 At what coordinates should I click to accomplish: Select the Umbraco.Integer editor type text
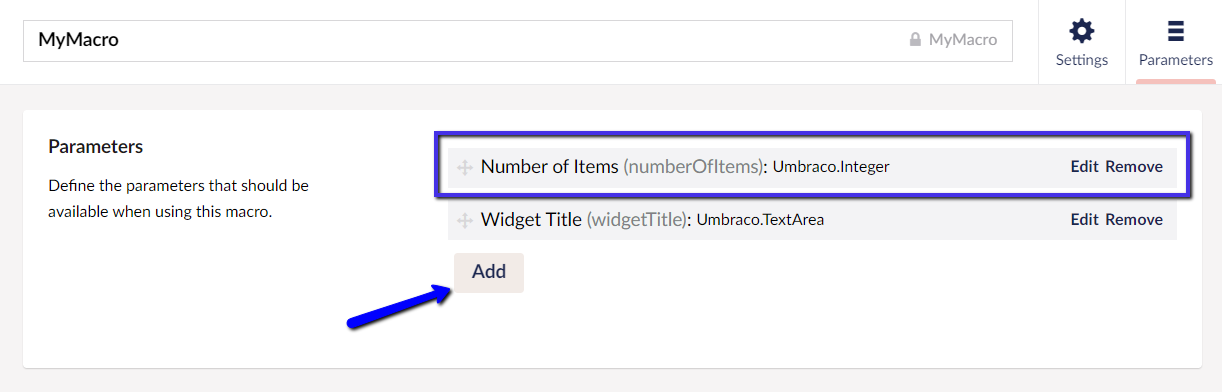[x=831, y=167]
